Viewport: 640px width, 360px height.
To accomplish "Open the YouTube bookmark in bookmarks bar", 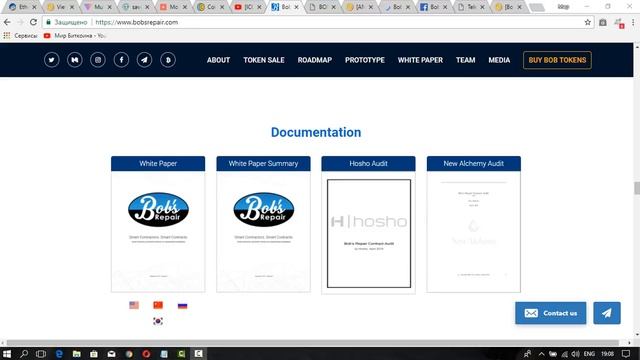I will tap(75, 36).
